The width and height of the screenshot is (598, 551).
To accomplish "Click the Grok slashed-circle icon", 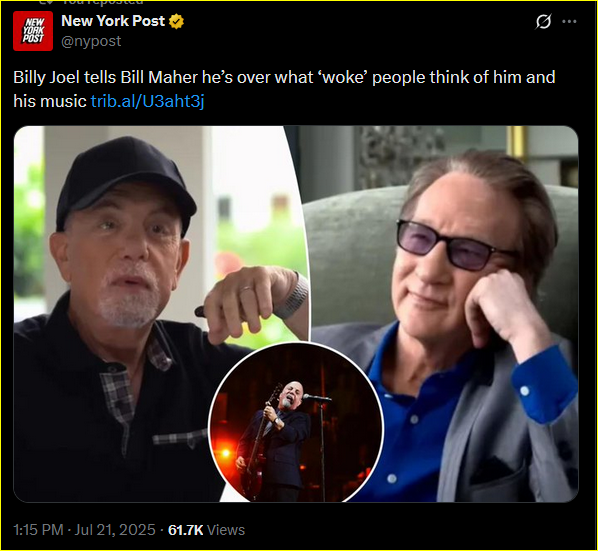I will [543, 21].
